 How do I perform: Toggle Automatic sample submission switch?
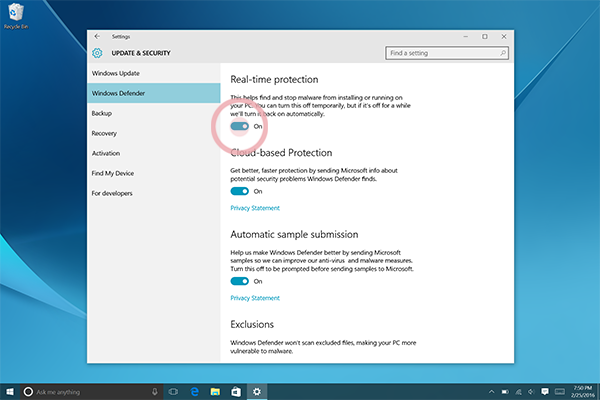[x=240, y=281]
